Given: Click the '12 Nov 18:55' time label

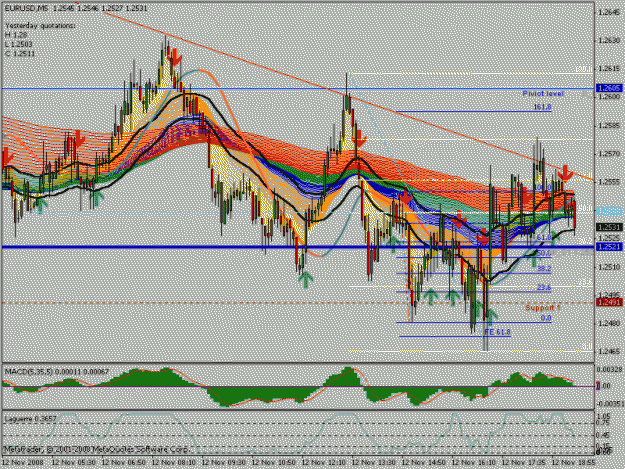Looking at the screenshot, I should (x=574, y=463).
